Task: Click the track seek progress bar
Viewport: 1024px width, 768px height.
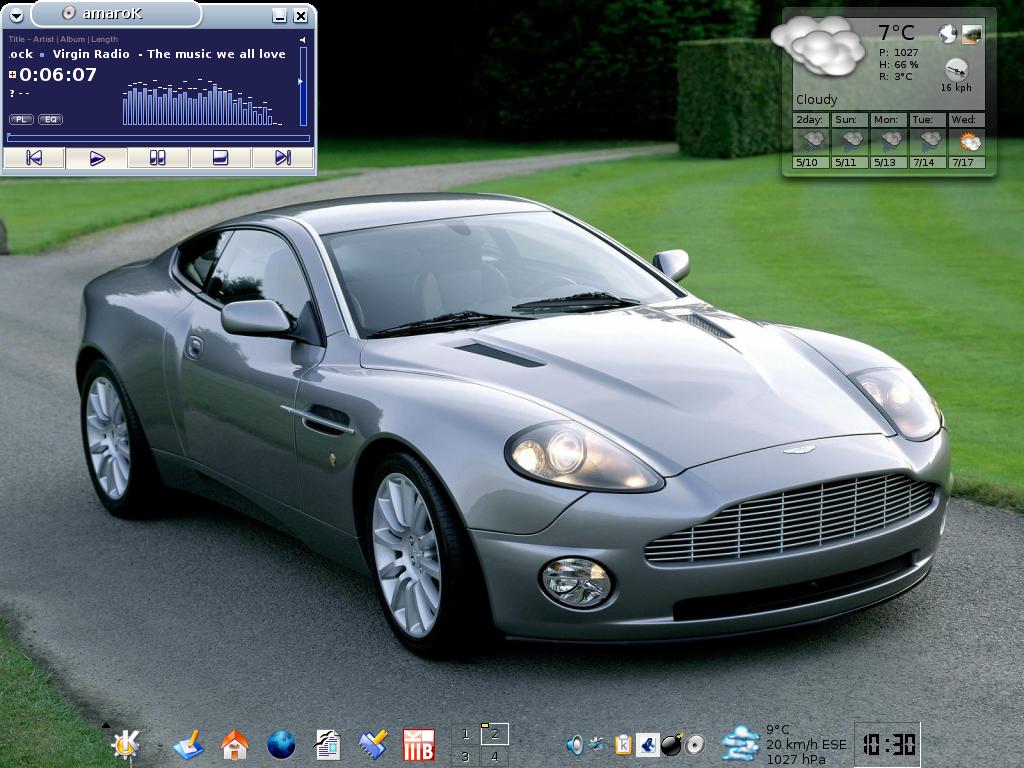Action: pyautogui.click(x=158, y=138)
